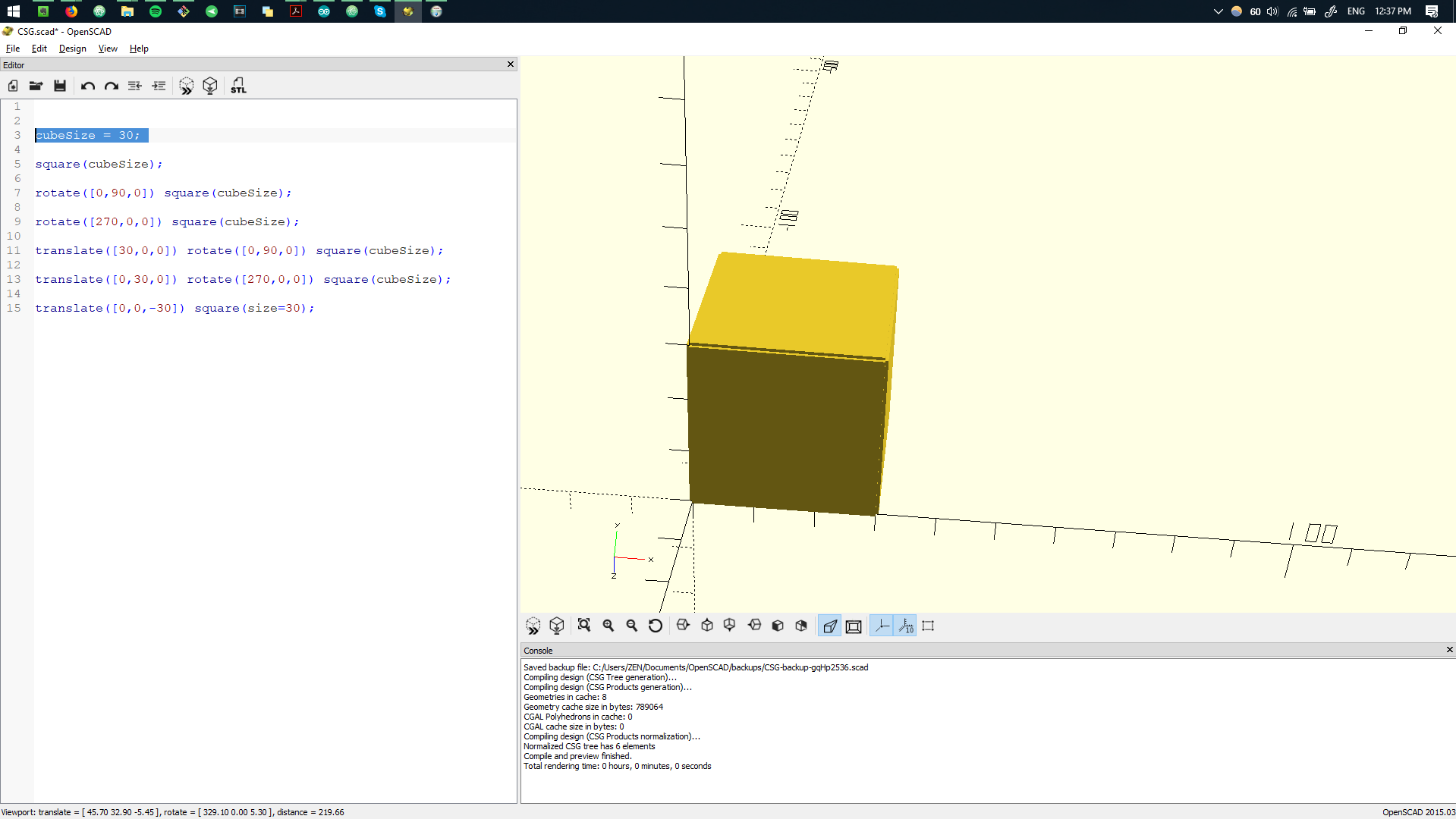Image resolution: width=1456 pixels, height=819 pixels.
Task: Click the View All zoom-fit icon
Action: pos(584,626)
